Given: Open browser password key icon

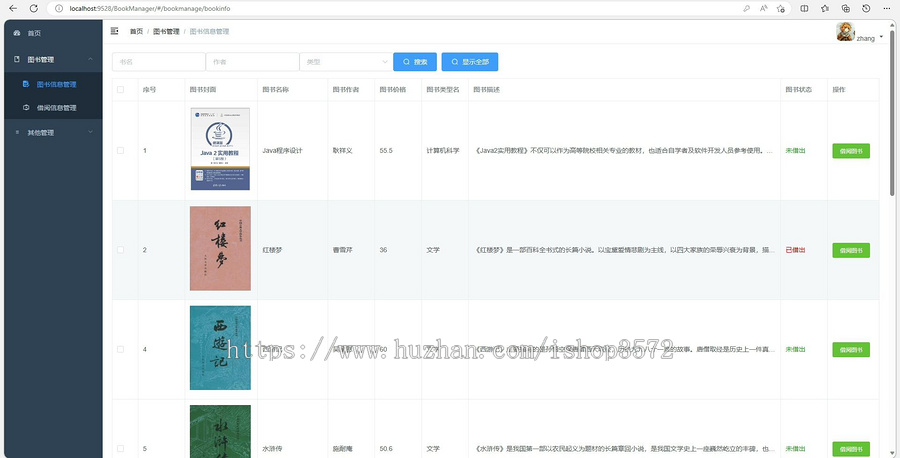Looking at the screenshot, I should pyautogui.click(x=746, y=9).
